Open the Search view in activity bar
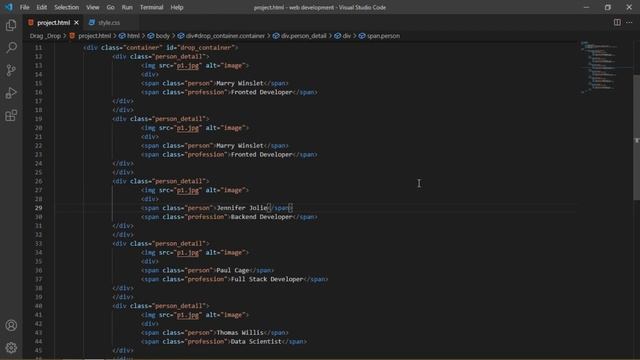The height and width of the screenshot is (360, 640). (11, 48)
